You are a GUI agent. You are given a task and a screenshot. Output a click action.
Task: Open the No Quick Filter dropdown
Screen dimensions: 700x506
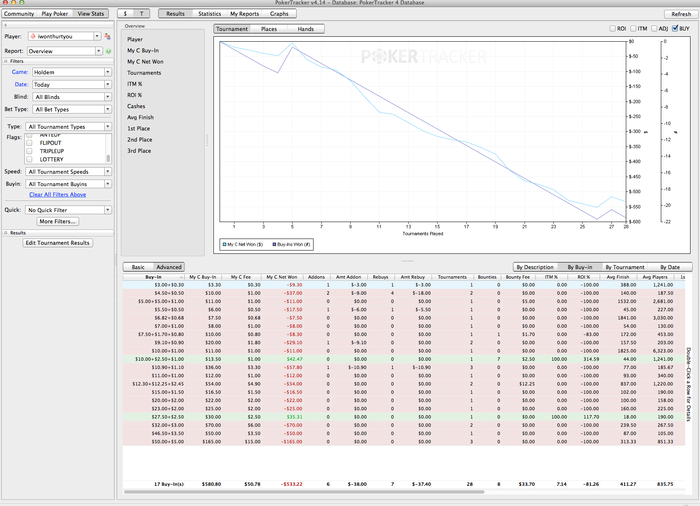(x=68, y=210)
